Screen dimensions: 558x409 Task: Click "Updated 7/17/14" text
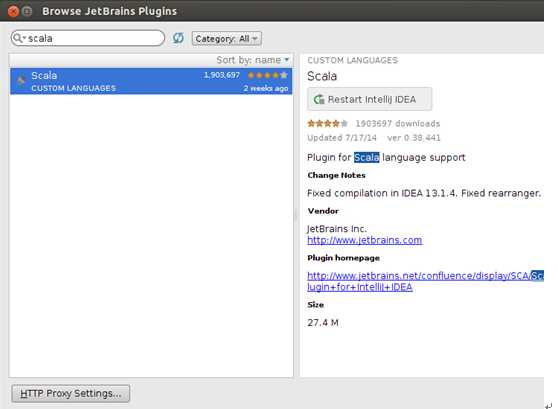click(342, 138)
